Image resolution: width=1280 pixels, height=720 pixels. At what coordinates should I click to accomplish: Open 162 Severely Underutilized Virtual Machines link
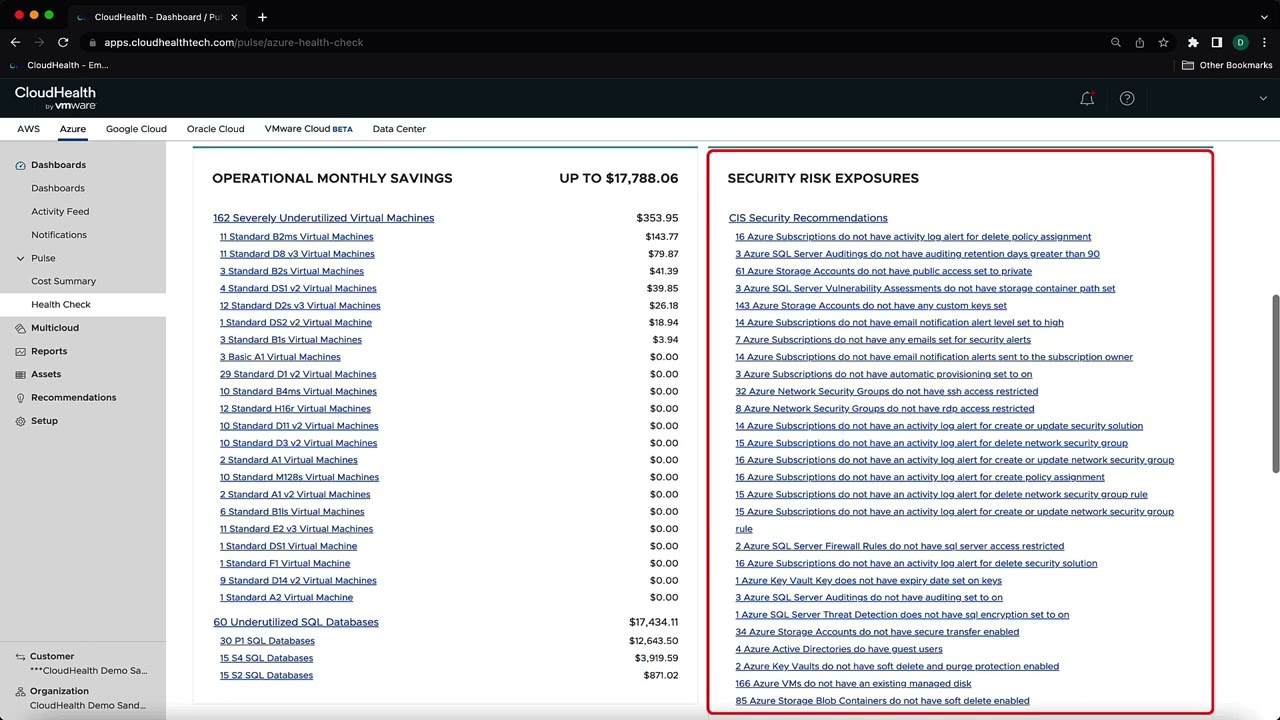pos(323,218)
